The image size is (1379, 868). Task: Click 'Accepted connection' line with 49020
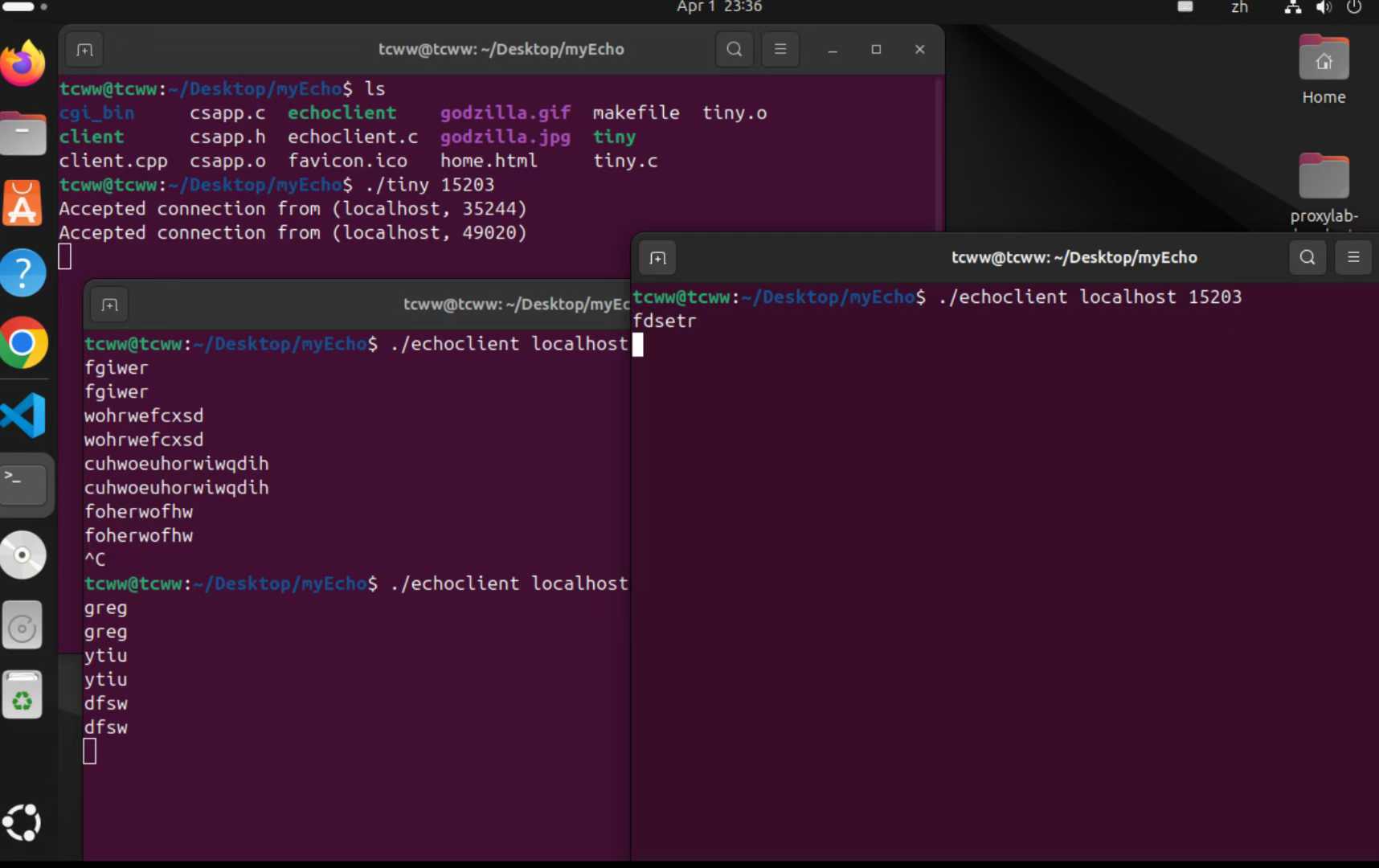(x=293, y=233)
